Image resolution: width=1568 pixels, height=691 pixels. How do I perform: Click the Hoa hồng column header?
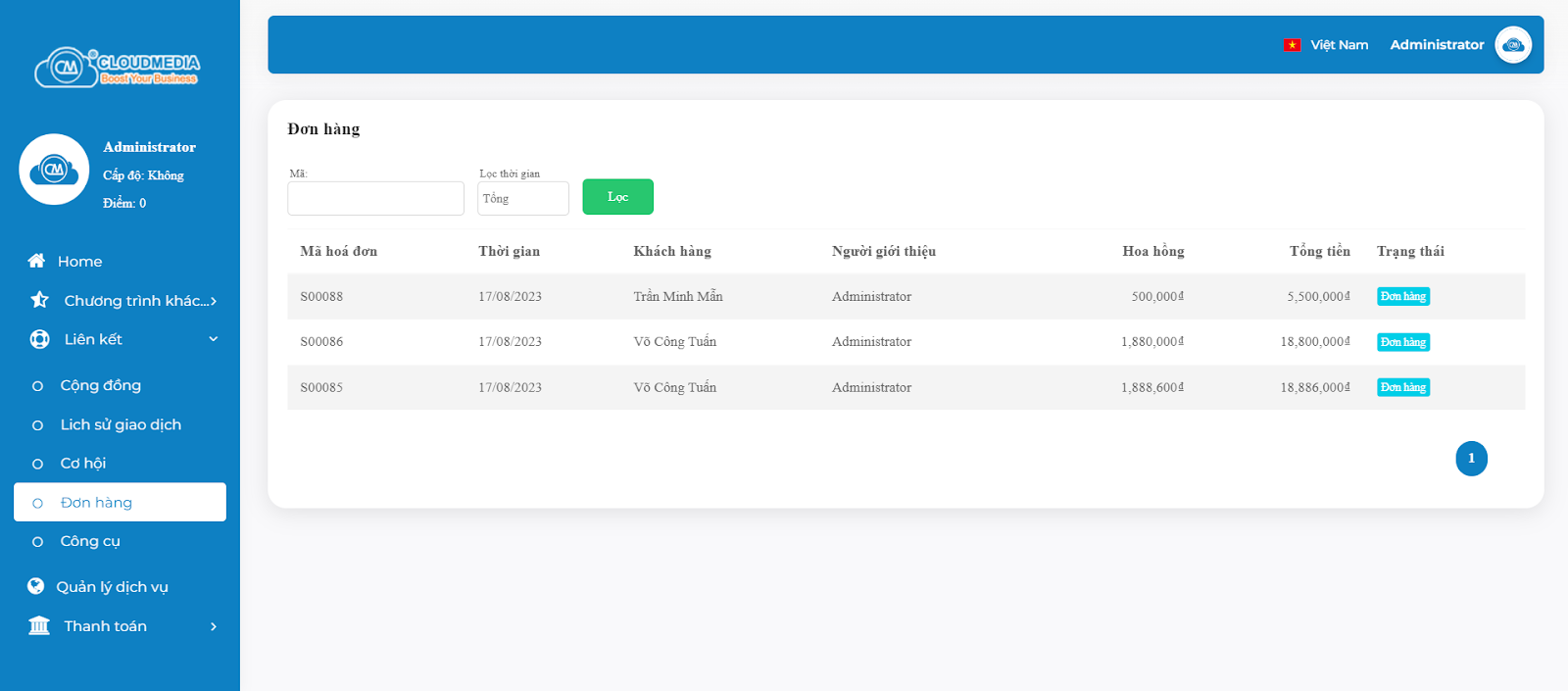coord(1153,251)
